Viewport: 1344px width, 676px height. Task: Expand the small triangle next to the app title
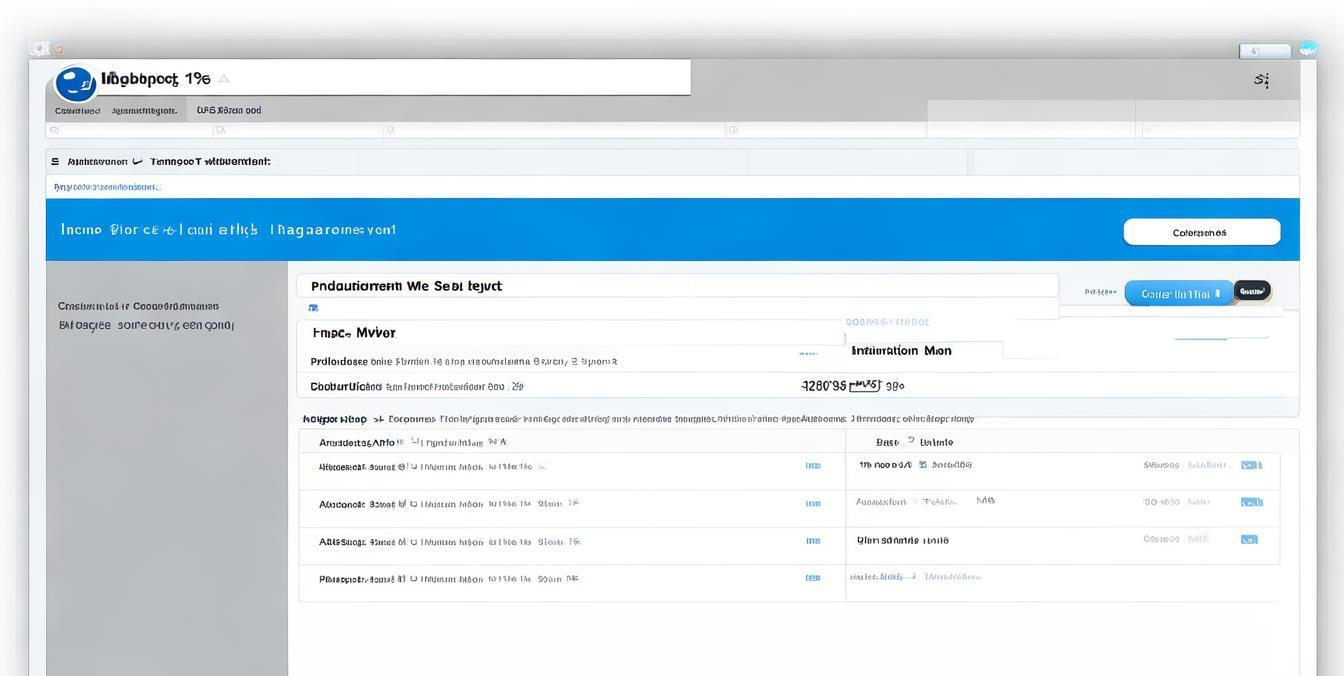223,79
